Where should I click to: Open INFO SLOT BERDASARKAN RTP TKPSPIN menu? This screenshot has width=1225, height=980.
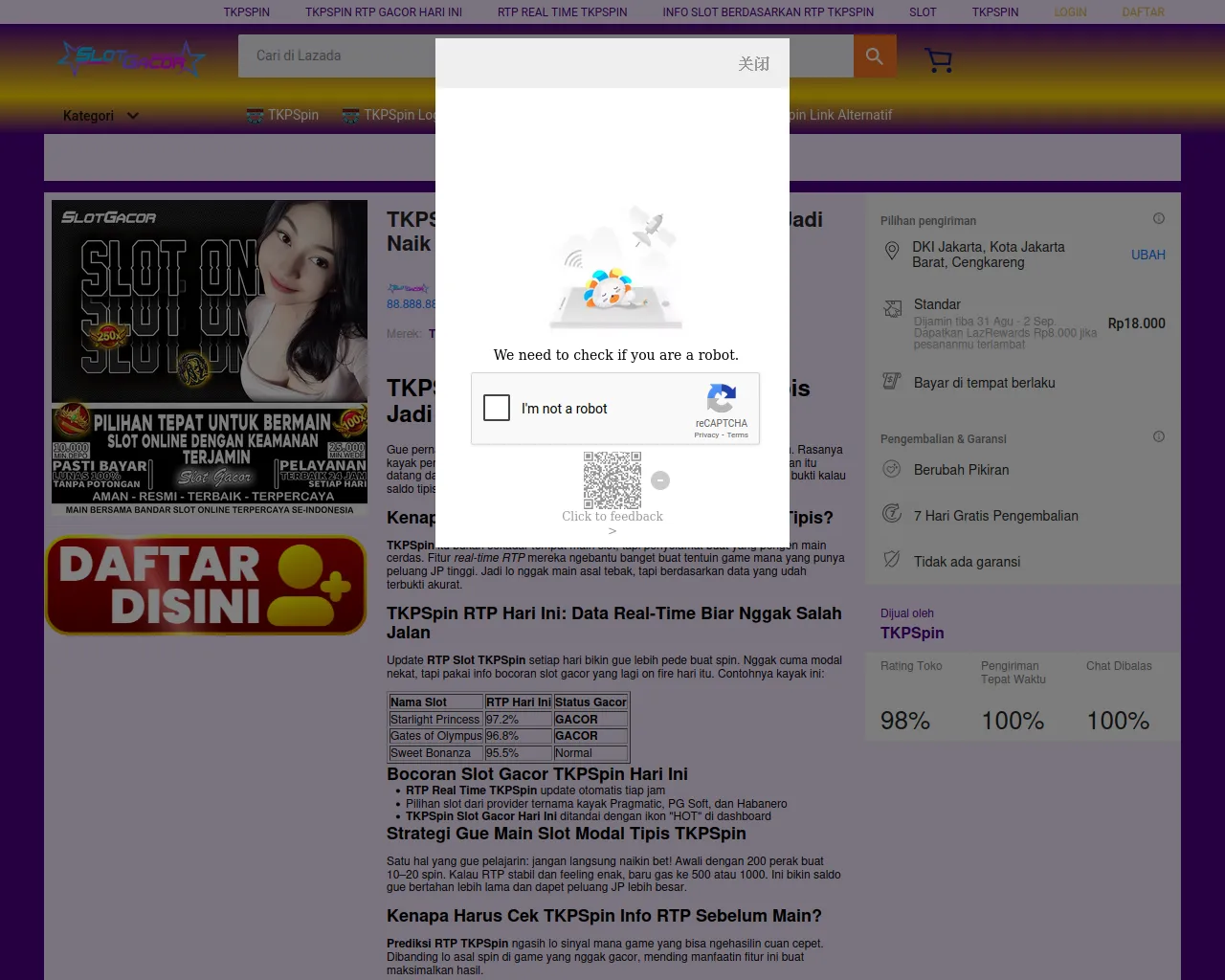[768, 12]
